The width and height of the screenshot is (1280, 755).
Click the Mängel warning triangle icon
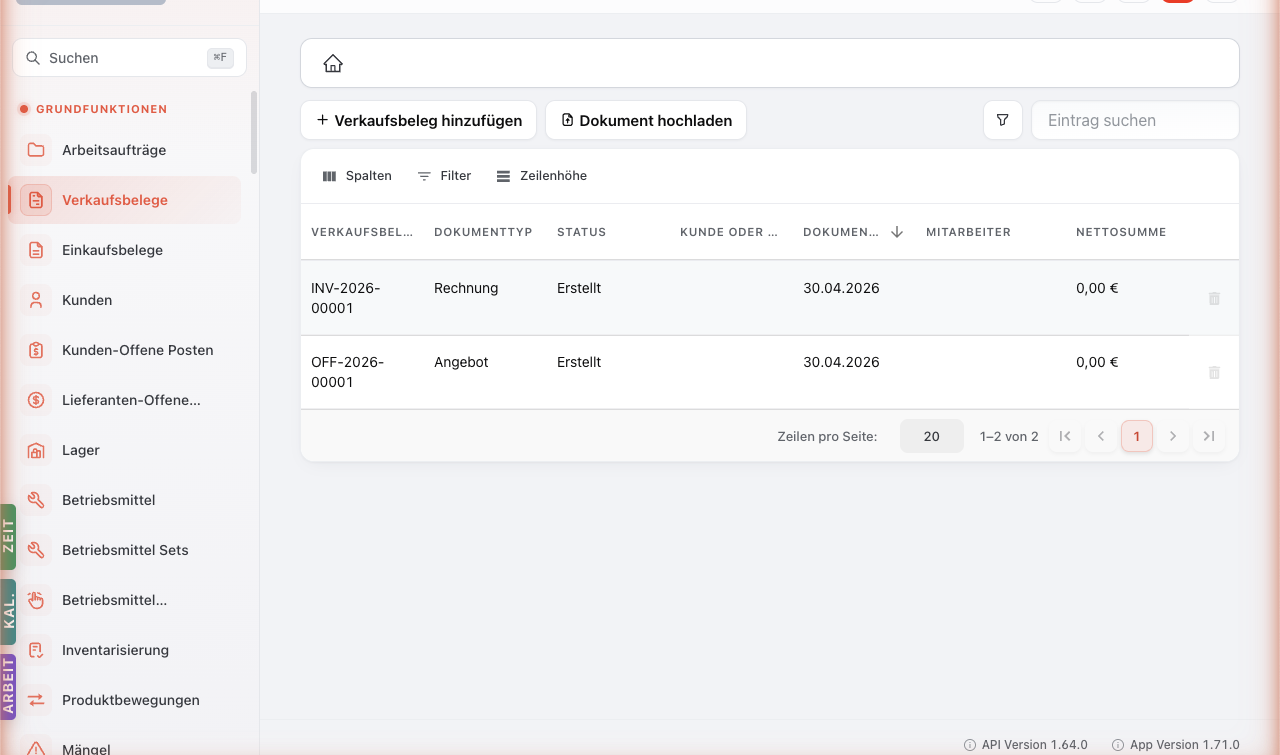(x=36, y=748)
